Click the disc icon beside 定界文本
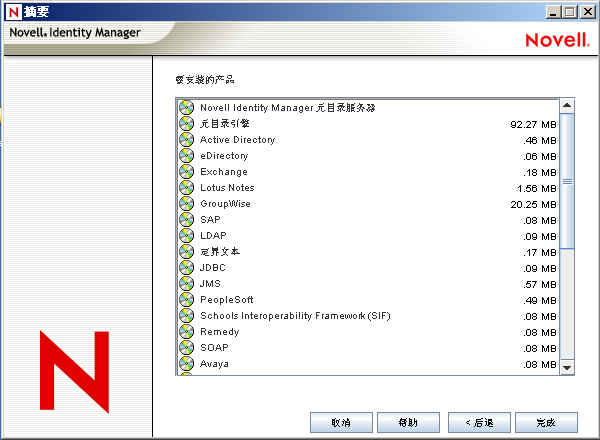This screenshot has height=440, width=600. coord(186,252)
